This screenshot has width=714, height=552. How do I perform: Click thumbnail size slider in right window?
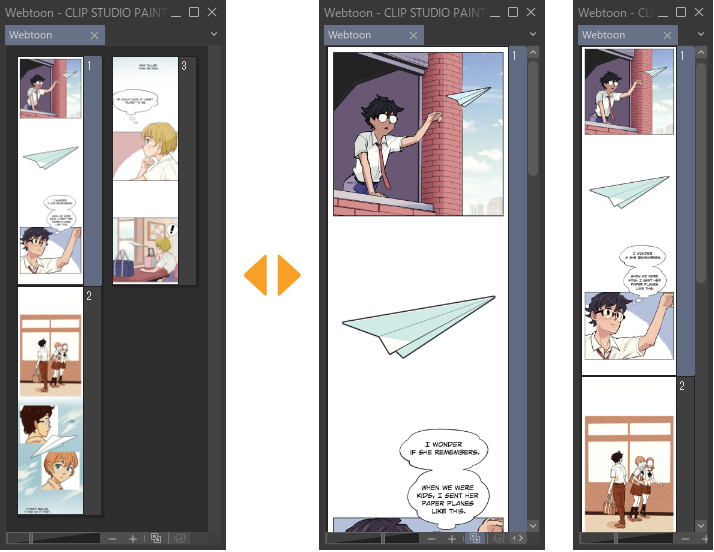[x=626, y=539]
